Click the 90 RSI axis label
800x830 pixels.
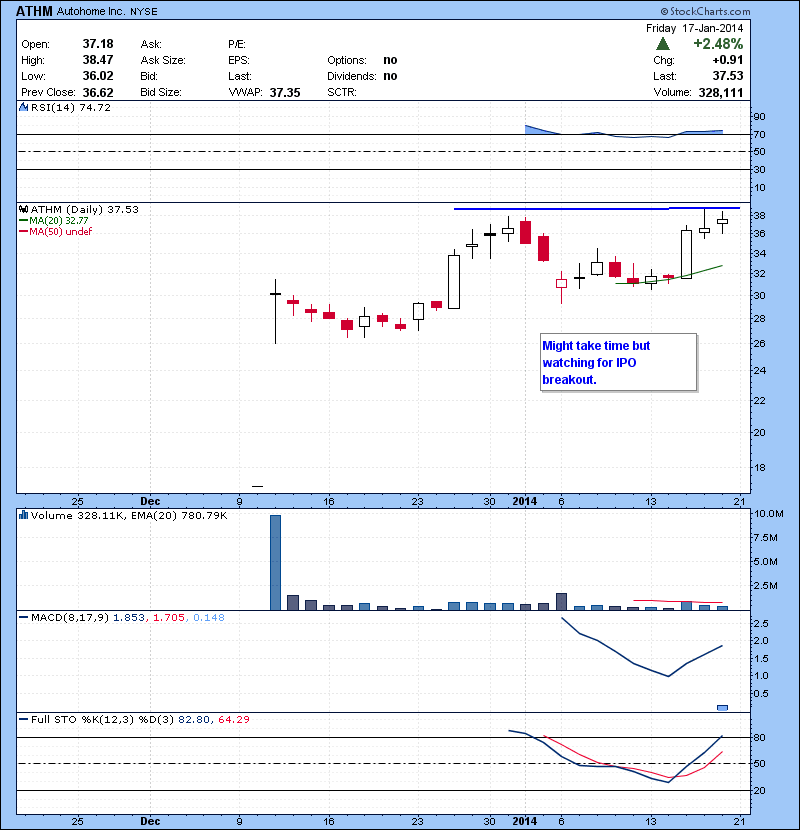click(759, 116)
